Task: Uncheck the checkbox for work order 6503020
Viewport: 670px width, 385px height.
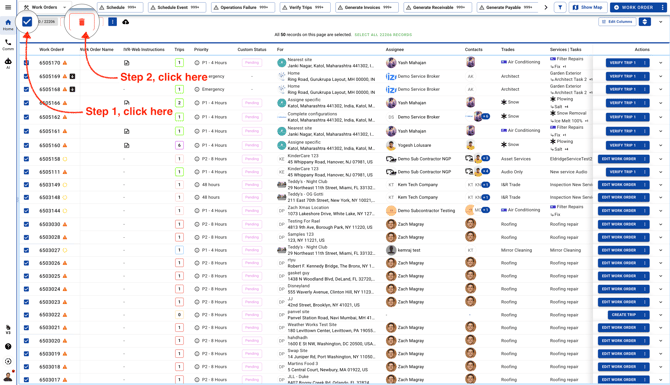Action: 26,341
